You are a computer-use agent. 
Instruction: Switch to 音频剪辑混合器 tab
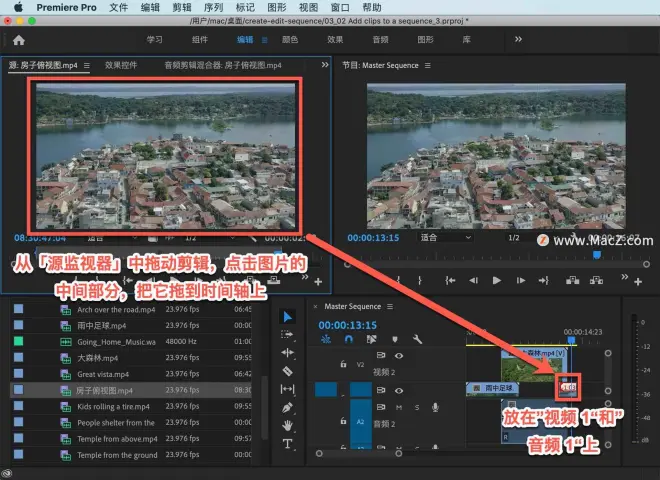point(223,65)
